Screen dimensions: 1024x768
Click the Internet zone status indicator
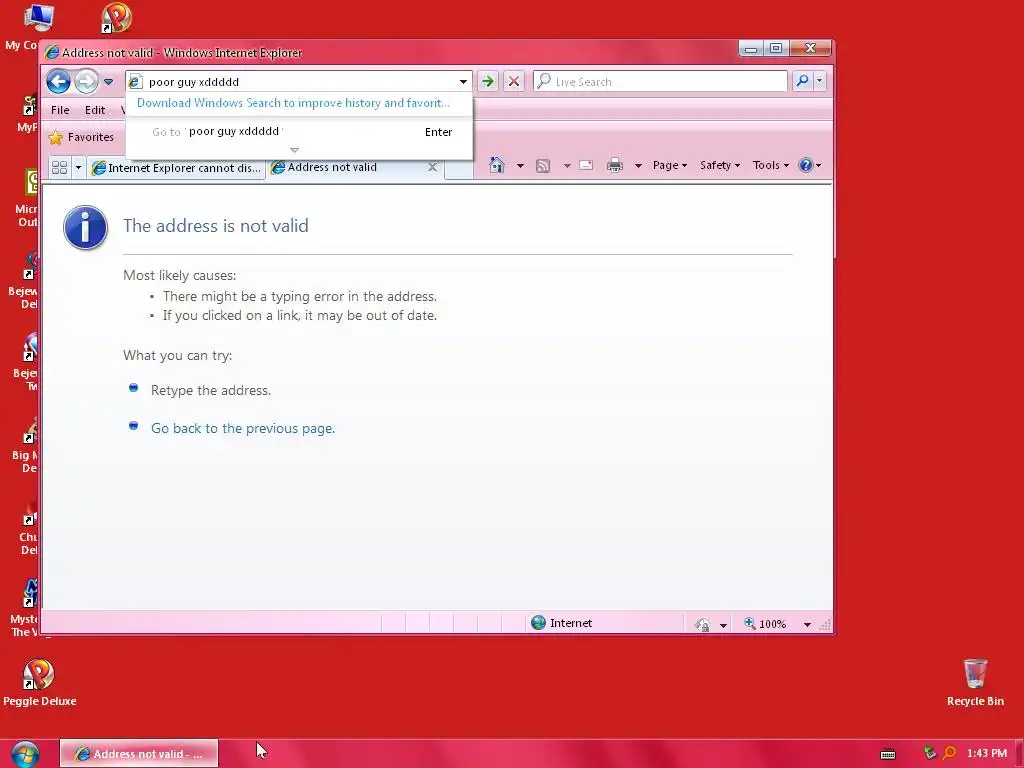pos(562,623)
